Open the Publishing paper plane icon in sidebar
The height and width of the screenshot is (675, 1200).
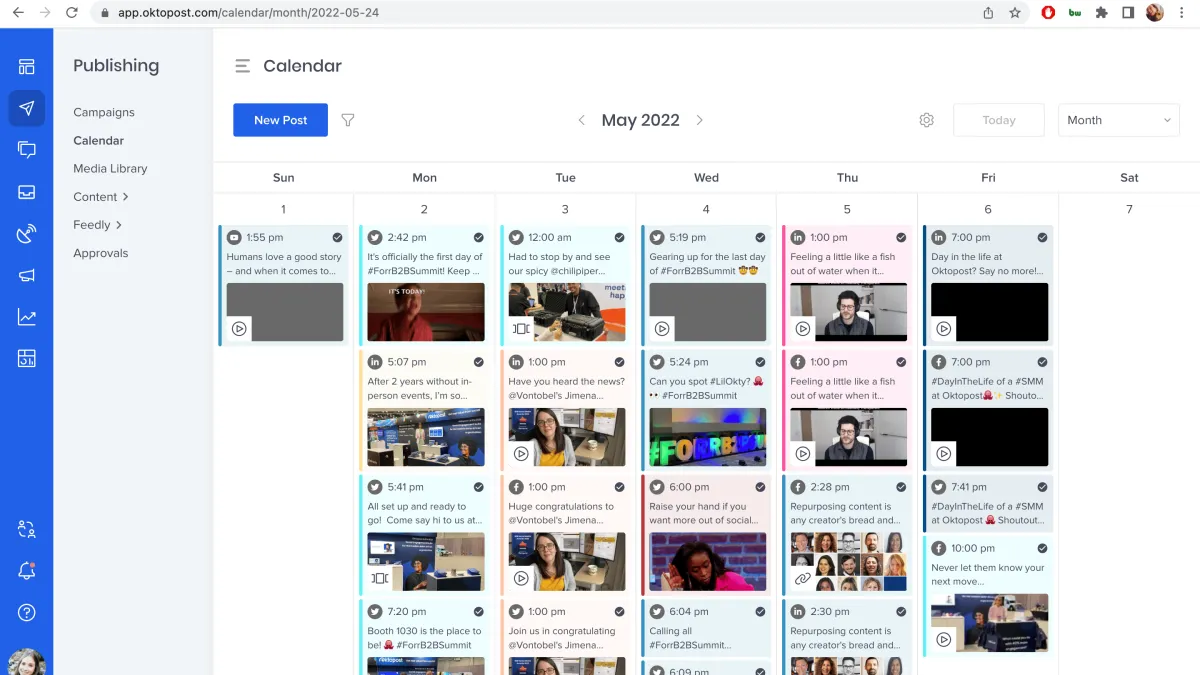26,108
